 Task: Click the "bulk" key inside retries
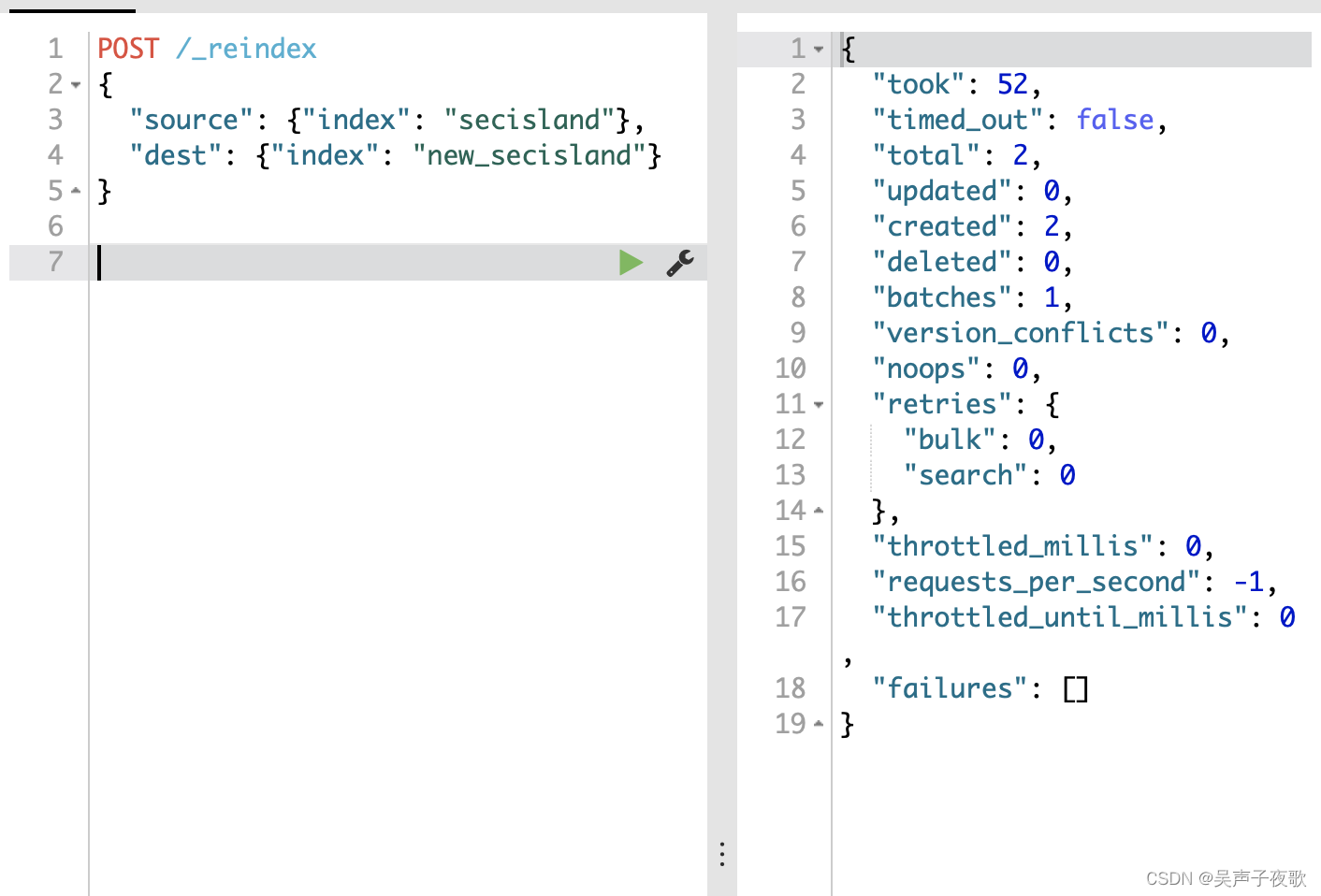(950, 440)
